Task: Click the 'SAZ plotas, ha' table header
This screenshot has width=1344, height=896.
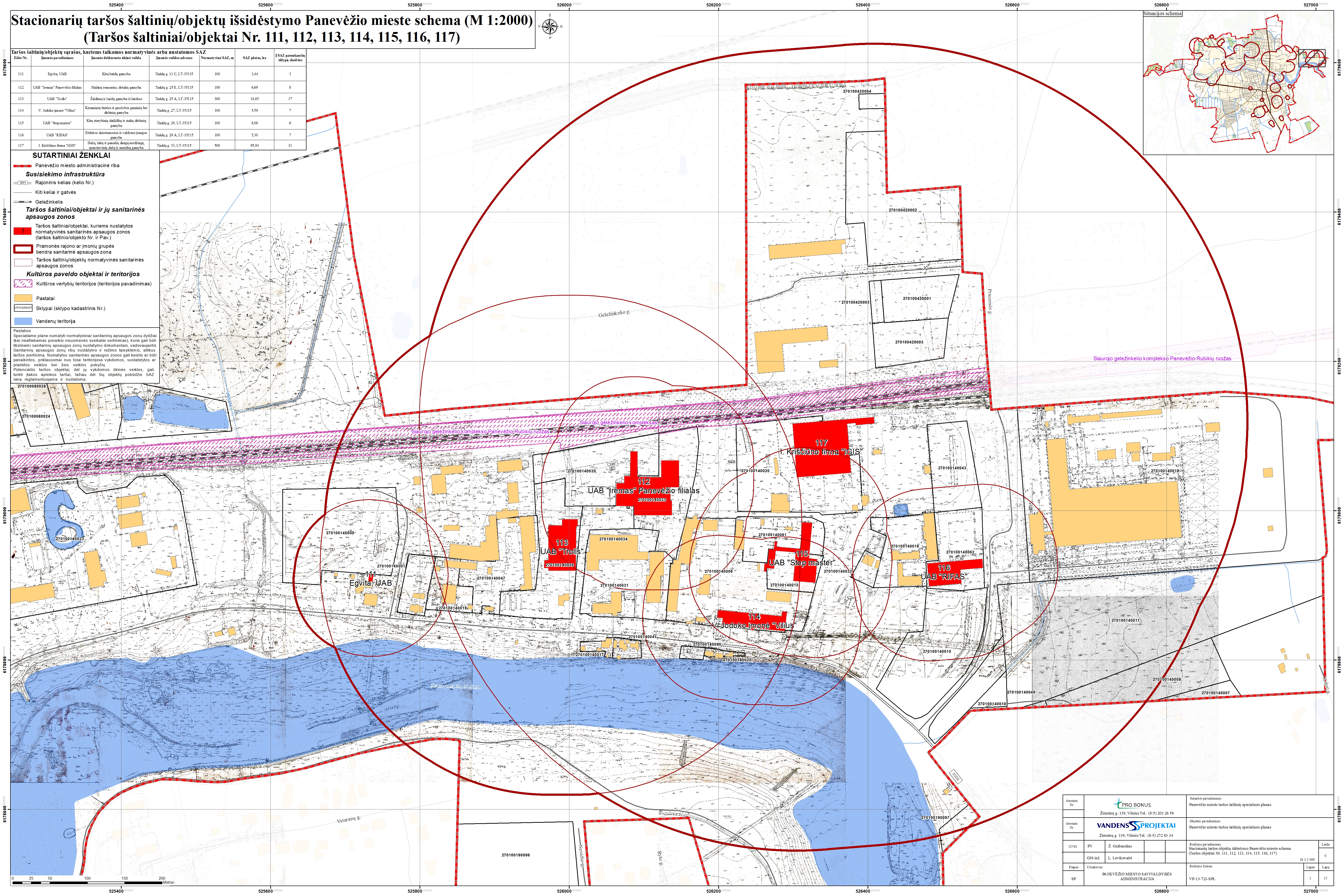Action: [254, 58]
